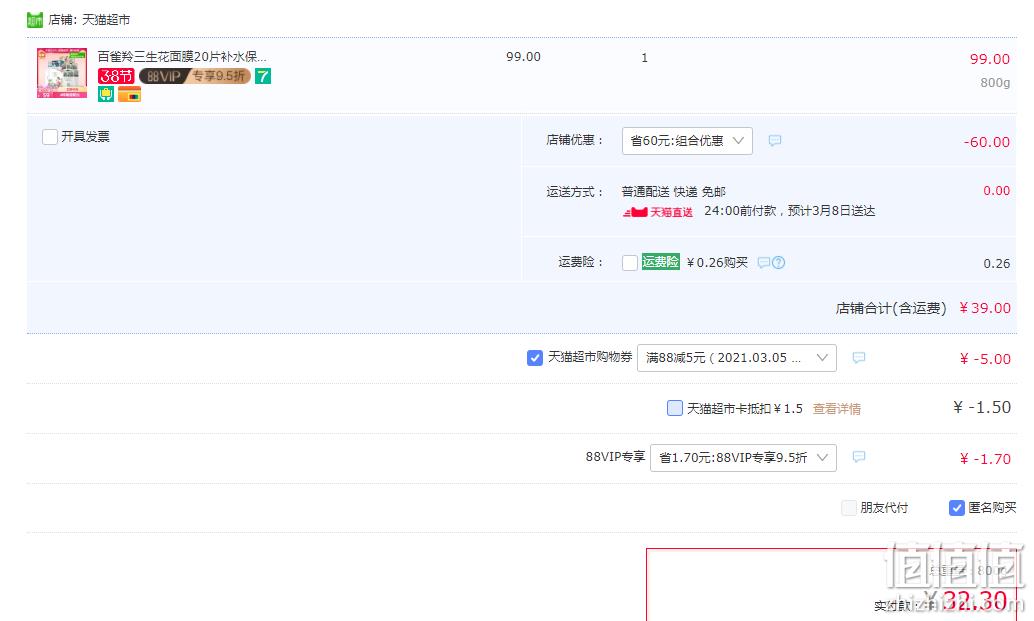
Task: Click the 天猫超市 store name link
Action: pos(106,20)
